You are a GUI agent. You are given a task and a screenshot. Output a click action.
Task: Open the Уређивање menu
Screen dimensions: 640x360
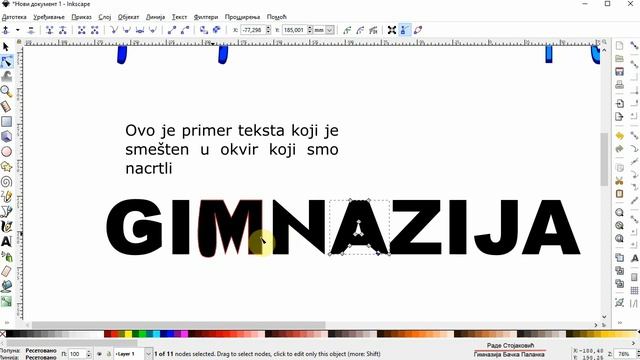[49, 17]
